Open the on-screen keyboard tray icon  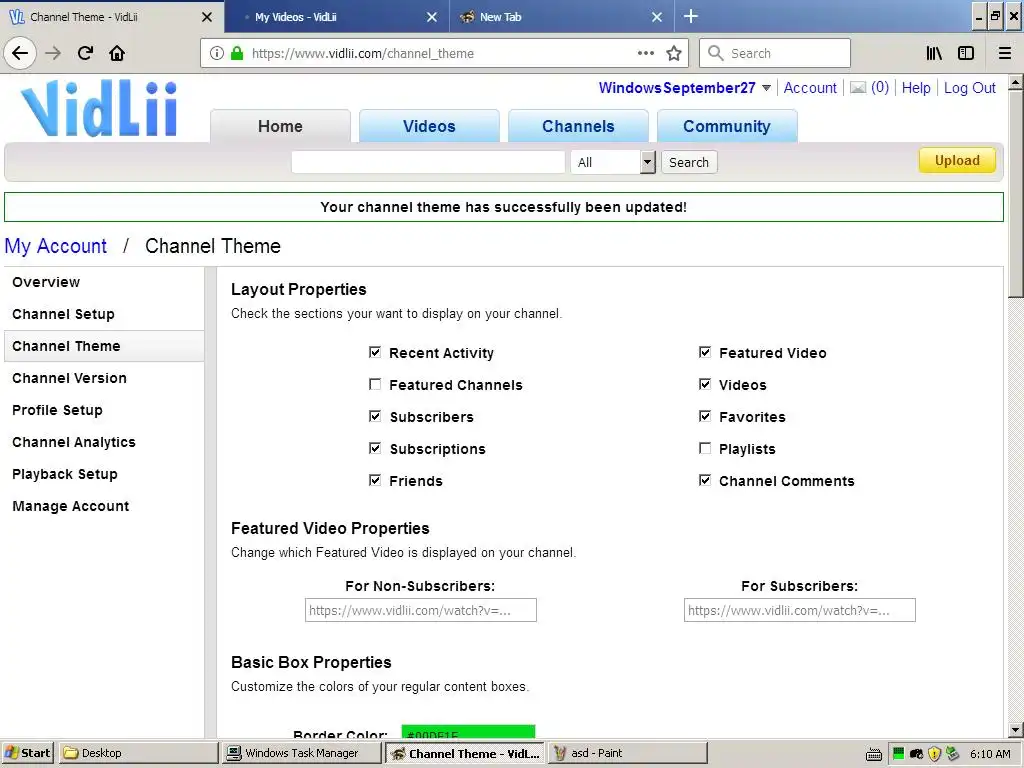874,754
